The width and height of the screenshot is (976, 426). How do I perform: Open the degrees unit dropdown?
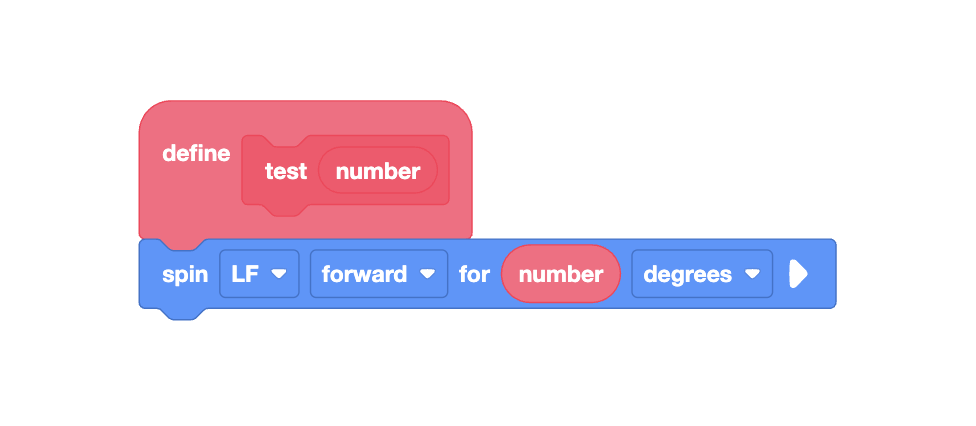[702, 274]
